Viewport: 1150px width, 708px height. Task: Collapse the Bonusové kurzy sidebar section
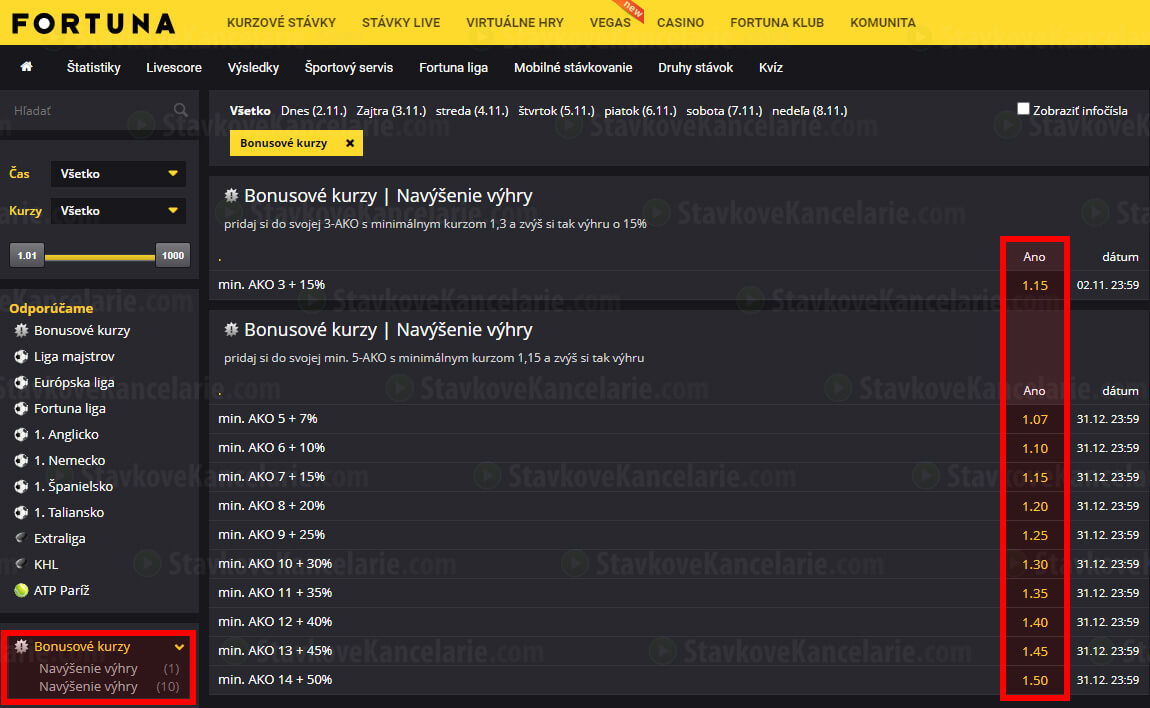click(x=179, y=647)
